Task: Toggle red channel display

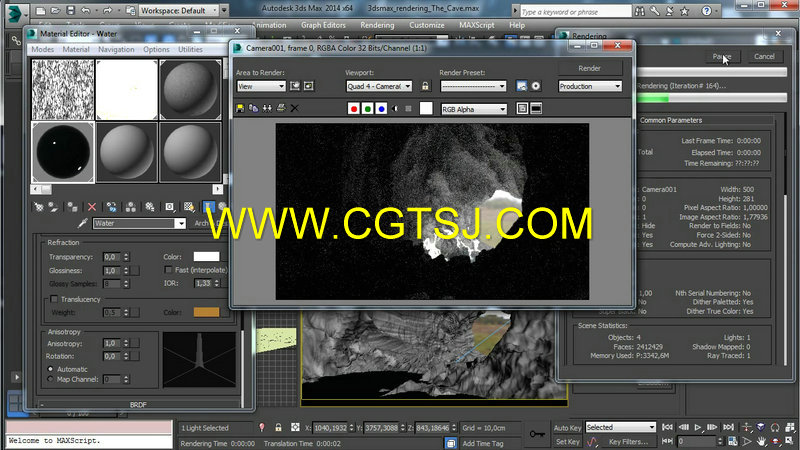Action: click(354, 108)
